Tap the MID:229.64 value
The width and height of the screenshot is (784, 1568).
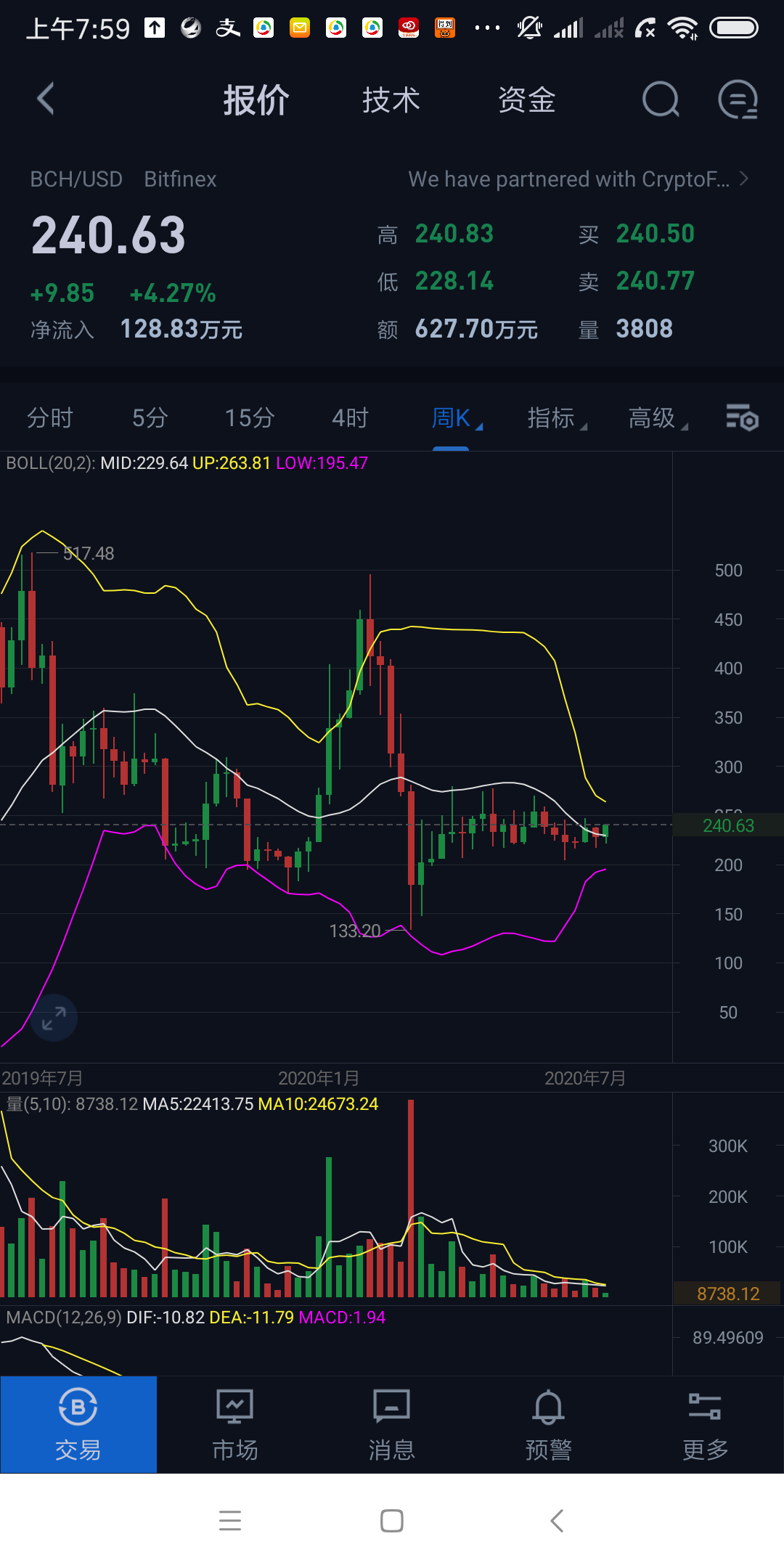point(144,463)
